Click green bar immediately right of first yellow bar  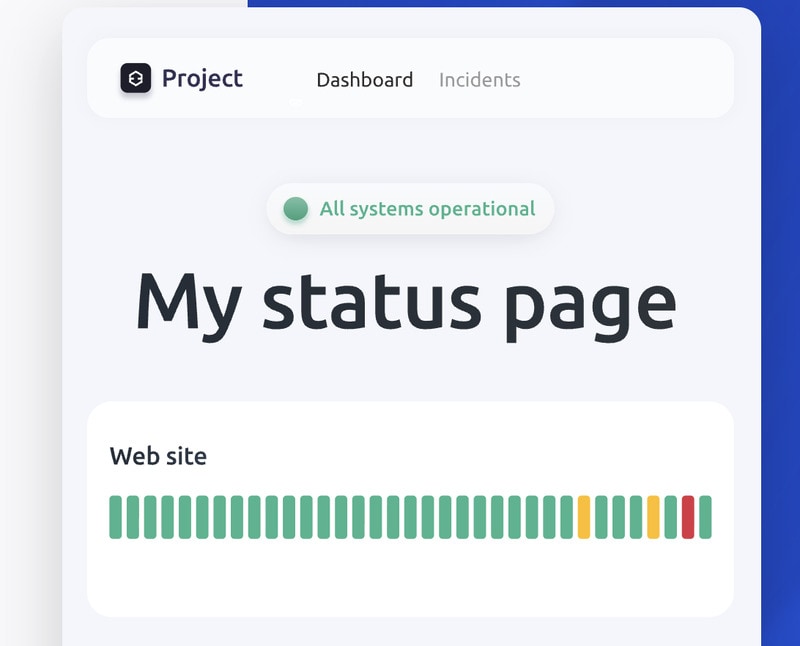tap(601, 517)
